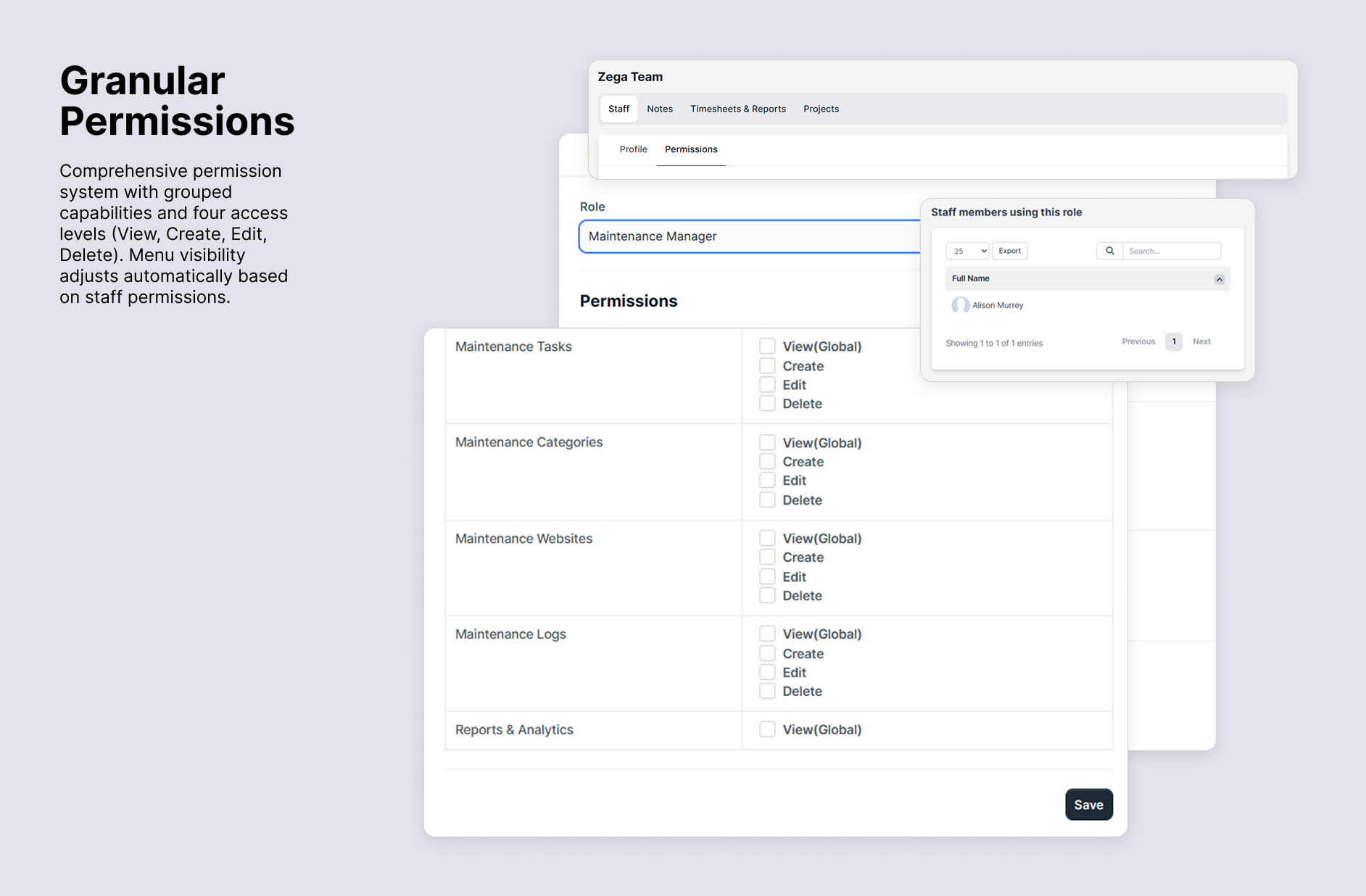Screen dimensions: 1366x896
Task: Click page 1 pagination button
Action: coord(1173,341)
